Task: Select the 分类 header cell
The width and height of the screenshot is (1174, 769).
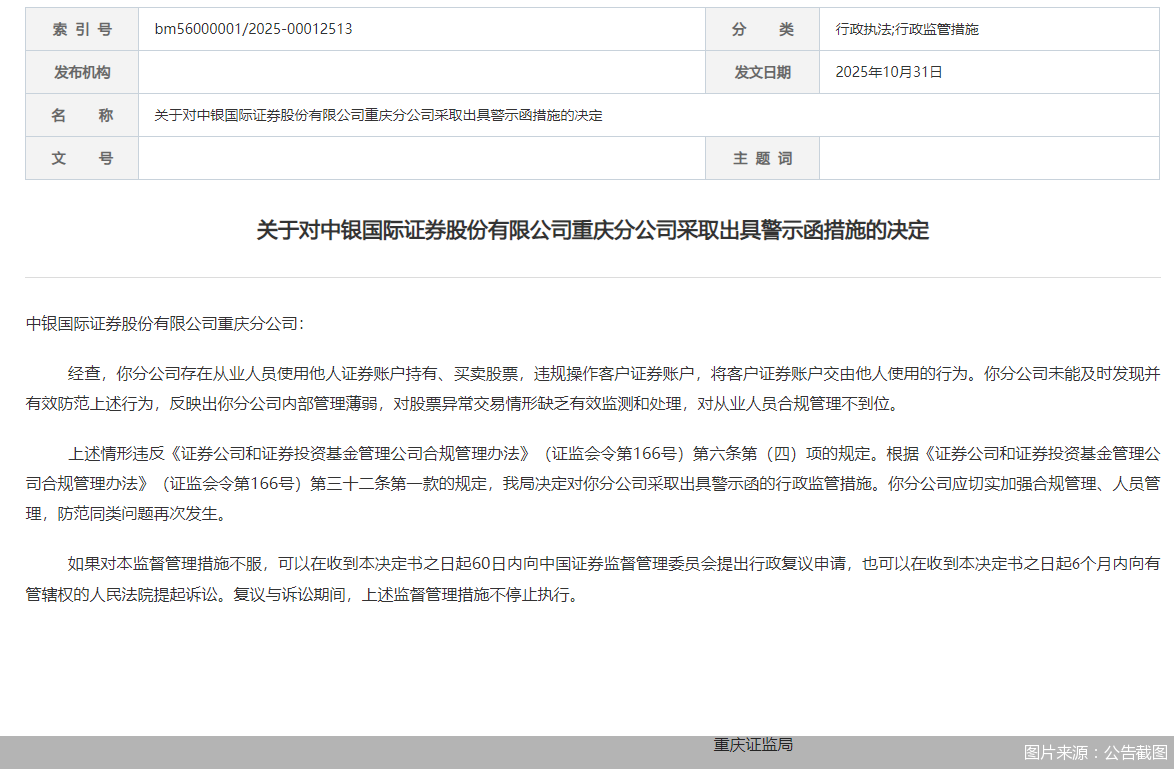Action: (762, 29)
